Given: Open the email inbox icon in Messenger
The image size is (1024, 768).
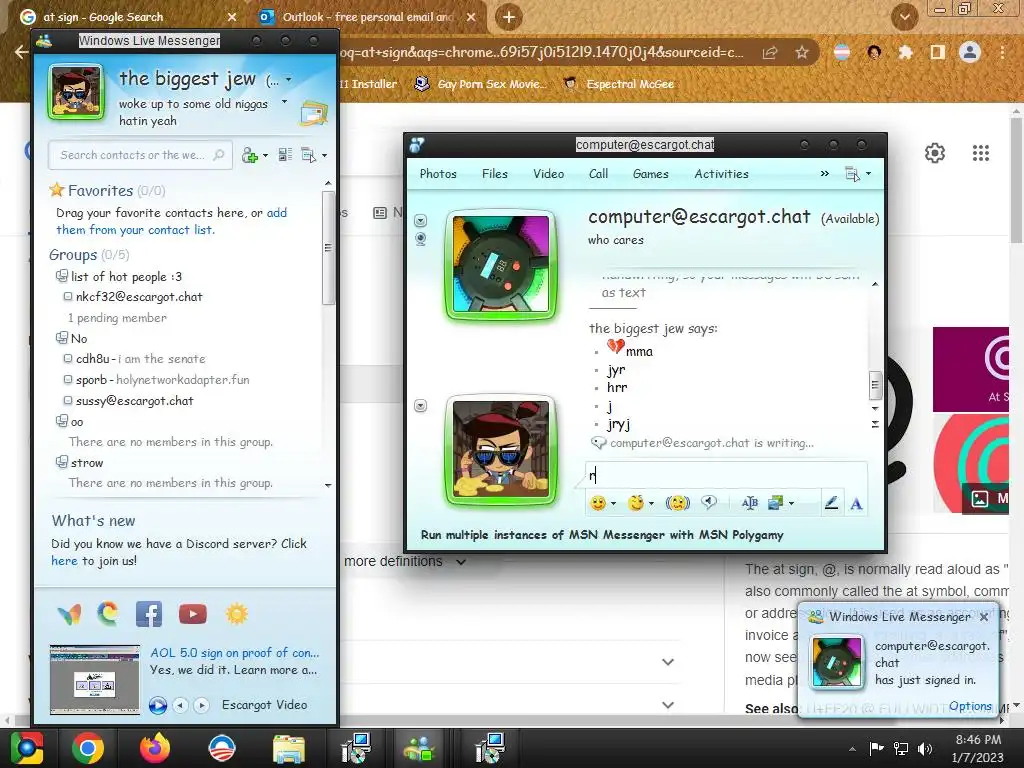Looking at the screenshot, I should [313, 114].
